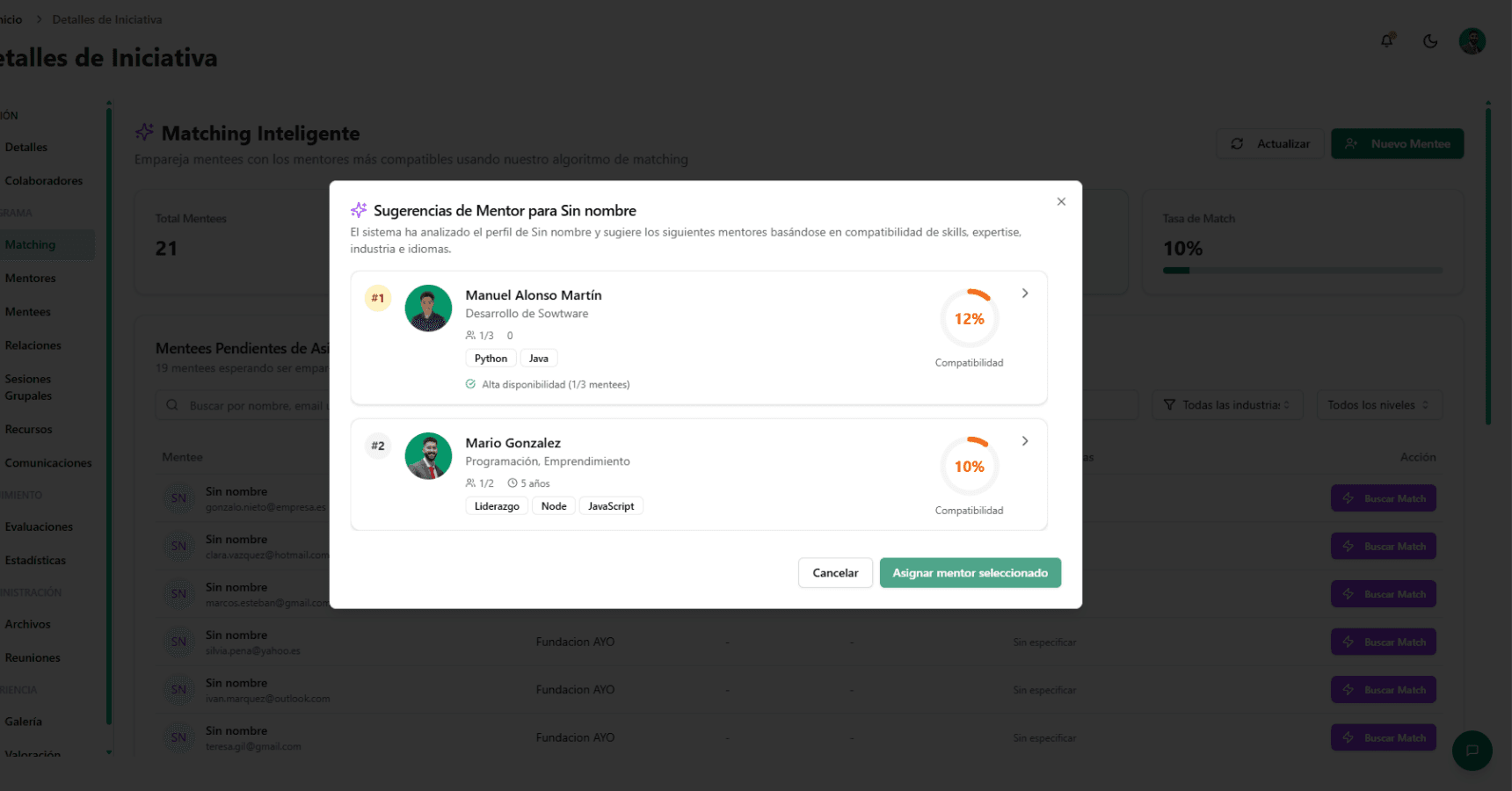Go to Estadísticas in the sidebar
The image size is (1512, 791).
tap(36, 560)
